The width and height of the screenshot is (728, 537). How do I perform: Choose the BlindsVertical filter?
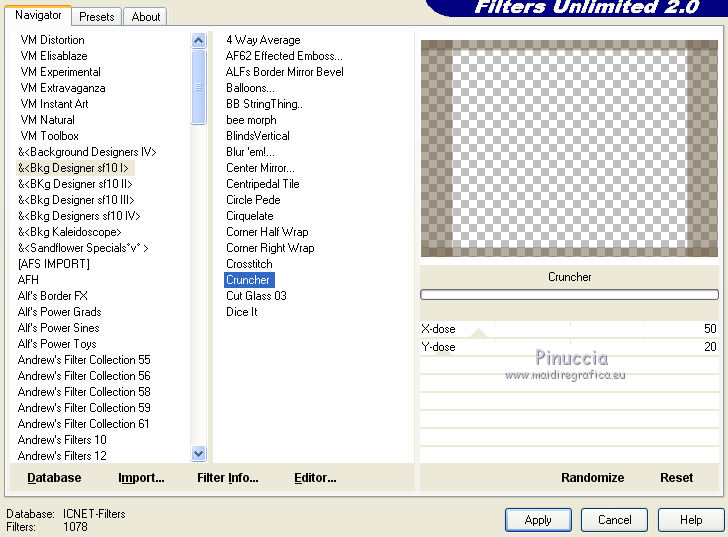258,136
